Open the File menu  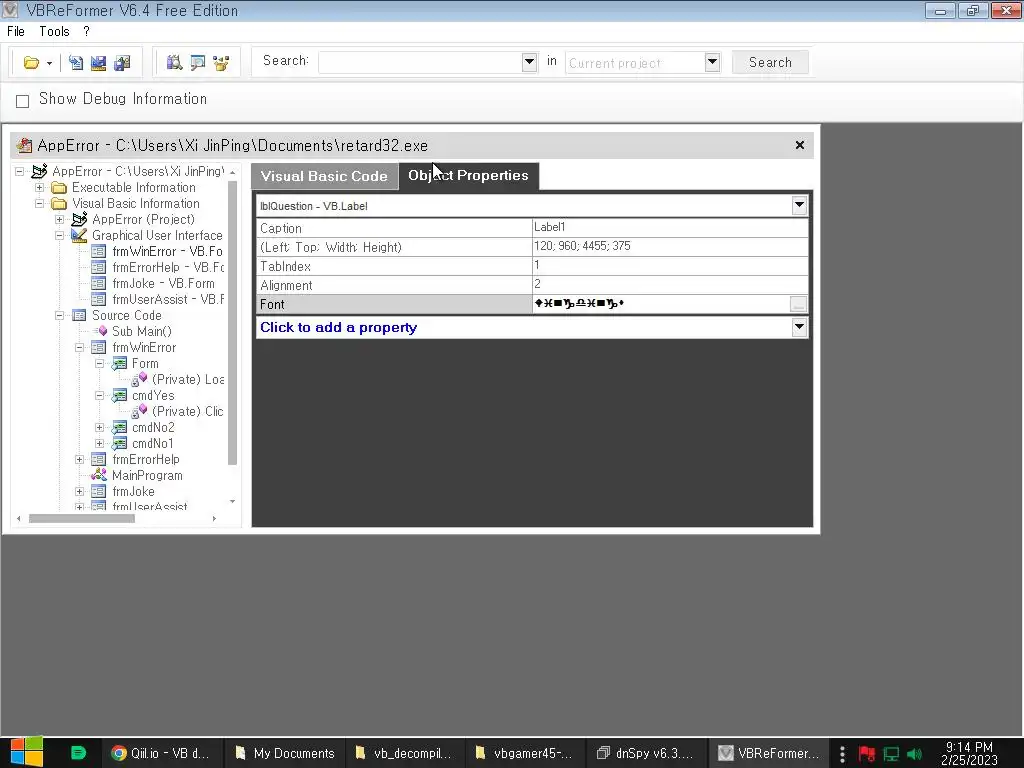(x=16, y=31)
